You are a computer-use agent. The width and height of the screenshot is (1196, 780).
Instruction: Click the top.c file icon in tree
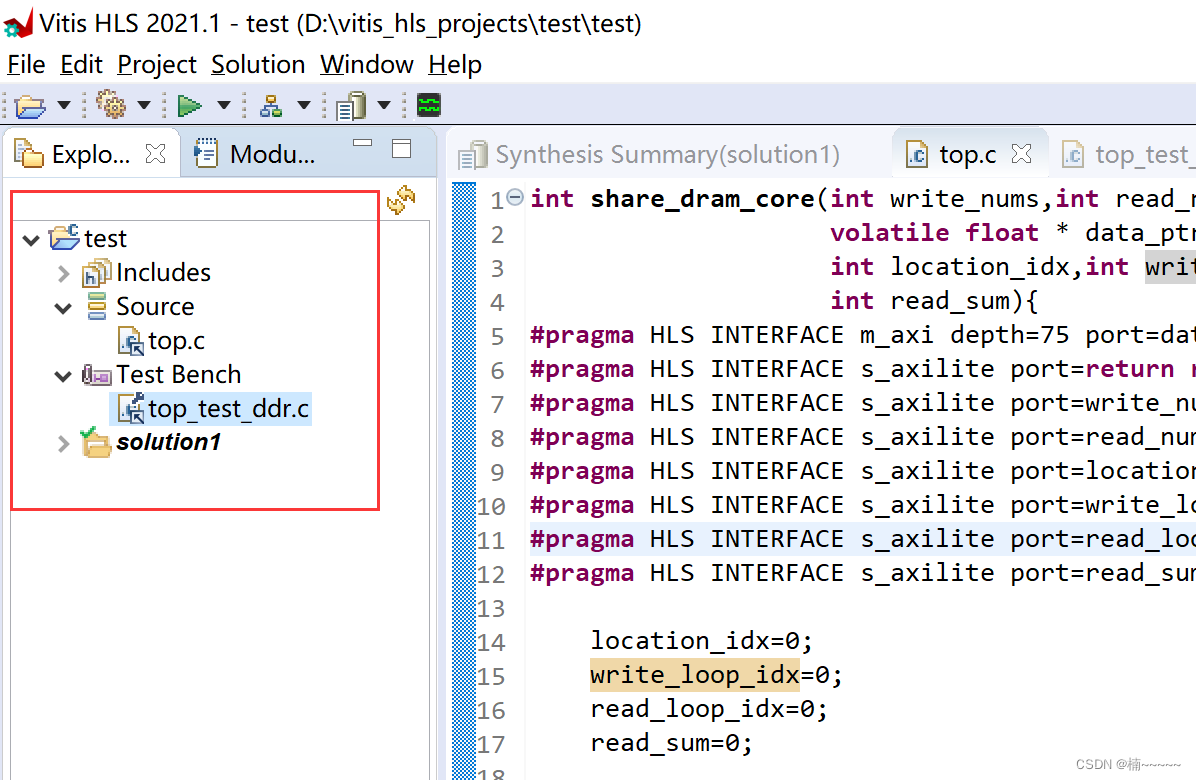[131, 341]
